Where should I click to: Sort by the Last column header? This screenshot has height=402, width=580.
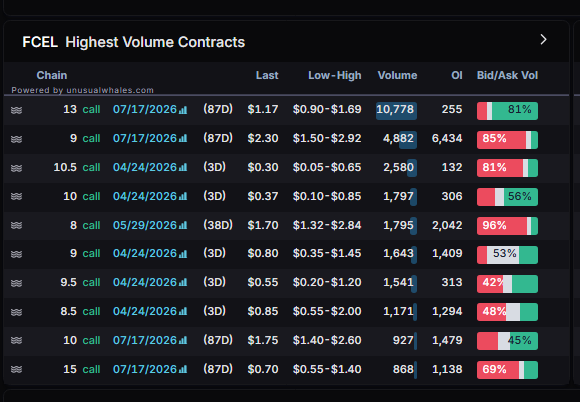click(x=267, y=75)
